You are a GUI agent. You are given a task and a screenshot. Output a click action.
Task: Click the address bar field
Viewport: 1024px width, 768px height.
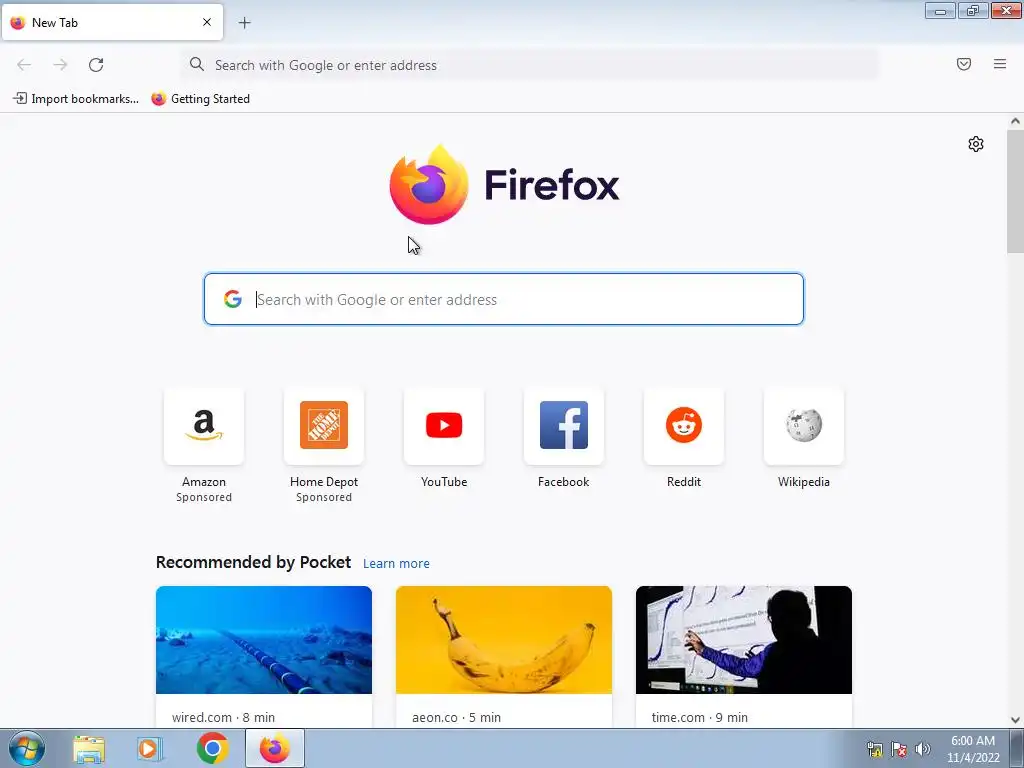click(530, 65)
